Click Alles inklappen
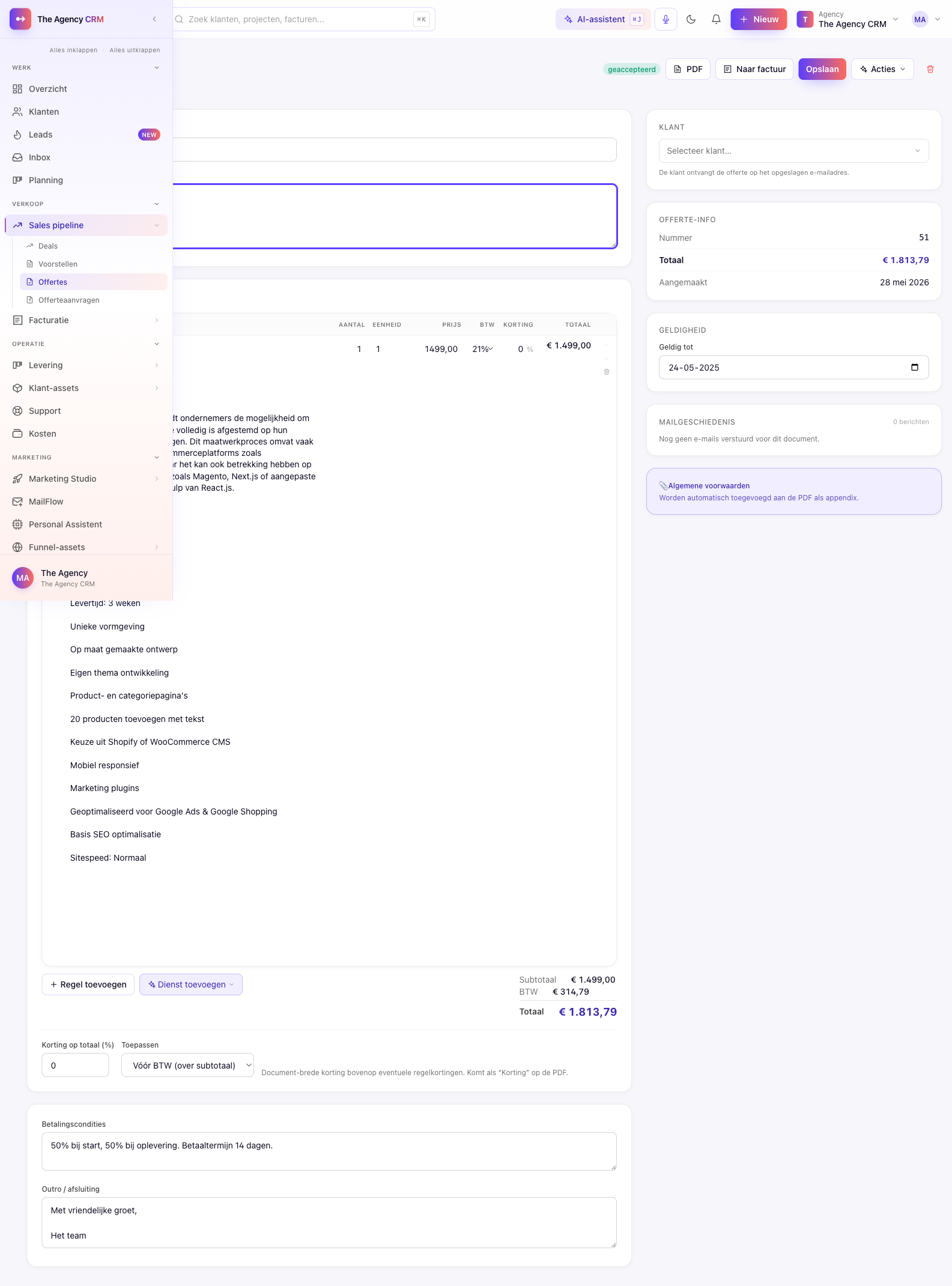952x1286 pixels. (x=73, y=50)
